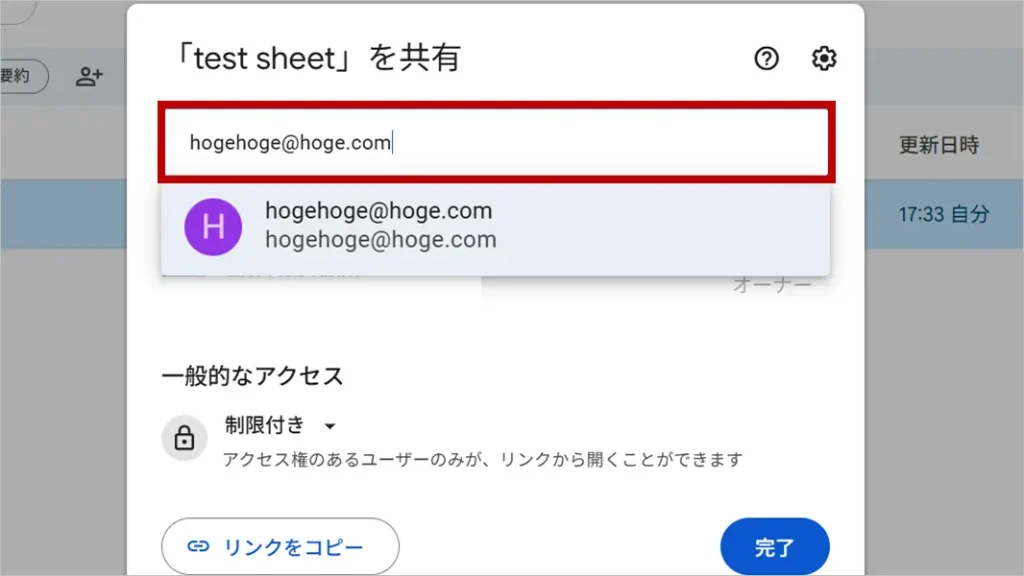
Task: Click the chain link icon on copy button
Action: coord(199,547)
